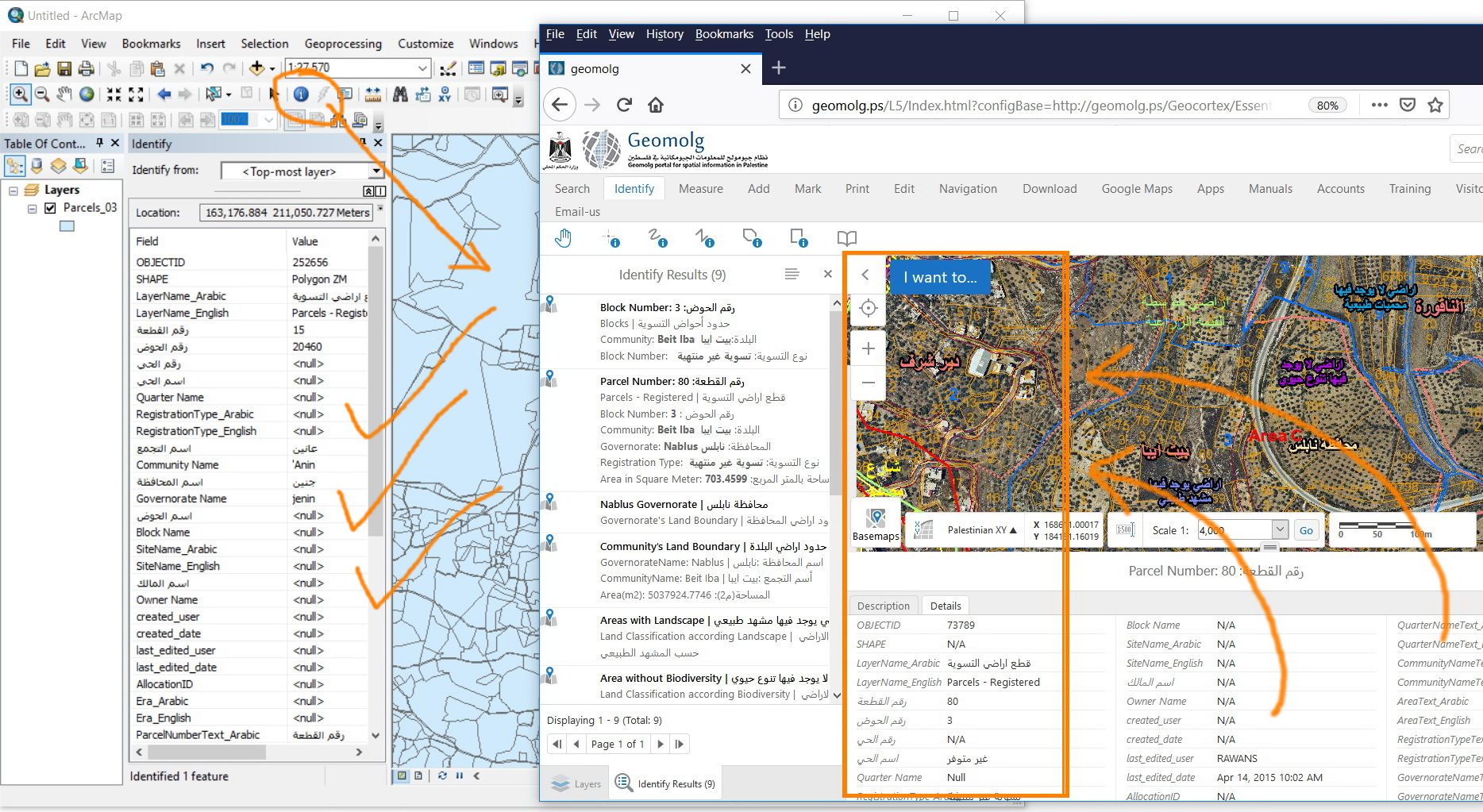The width and height of the screenshot is (1483, 812).
Task: Open the Identify Results panel actions menu
Action: click(x=792, y=274)
